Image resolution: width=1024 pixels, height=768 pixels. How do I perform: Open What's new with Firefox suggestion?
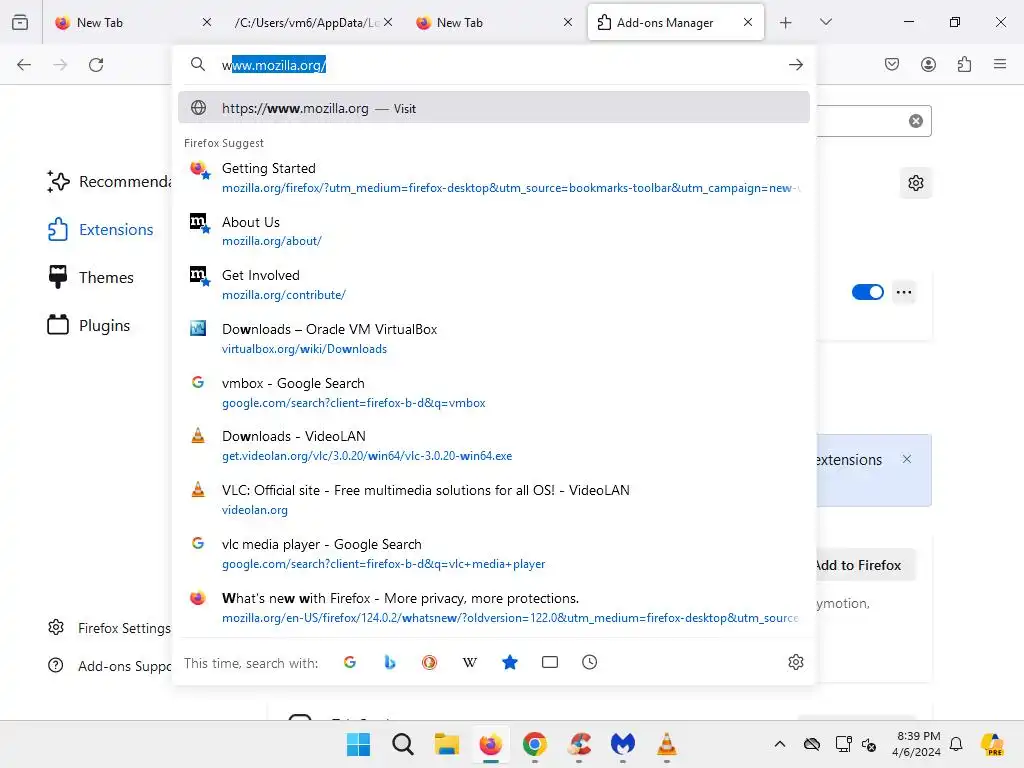point(494,607)
